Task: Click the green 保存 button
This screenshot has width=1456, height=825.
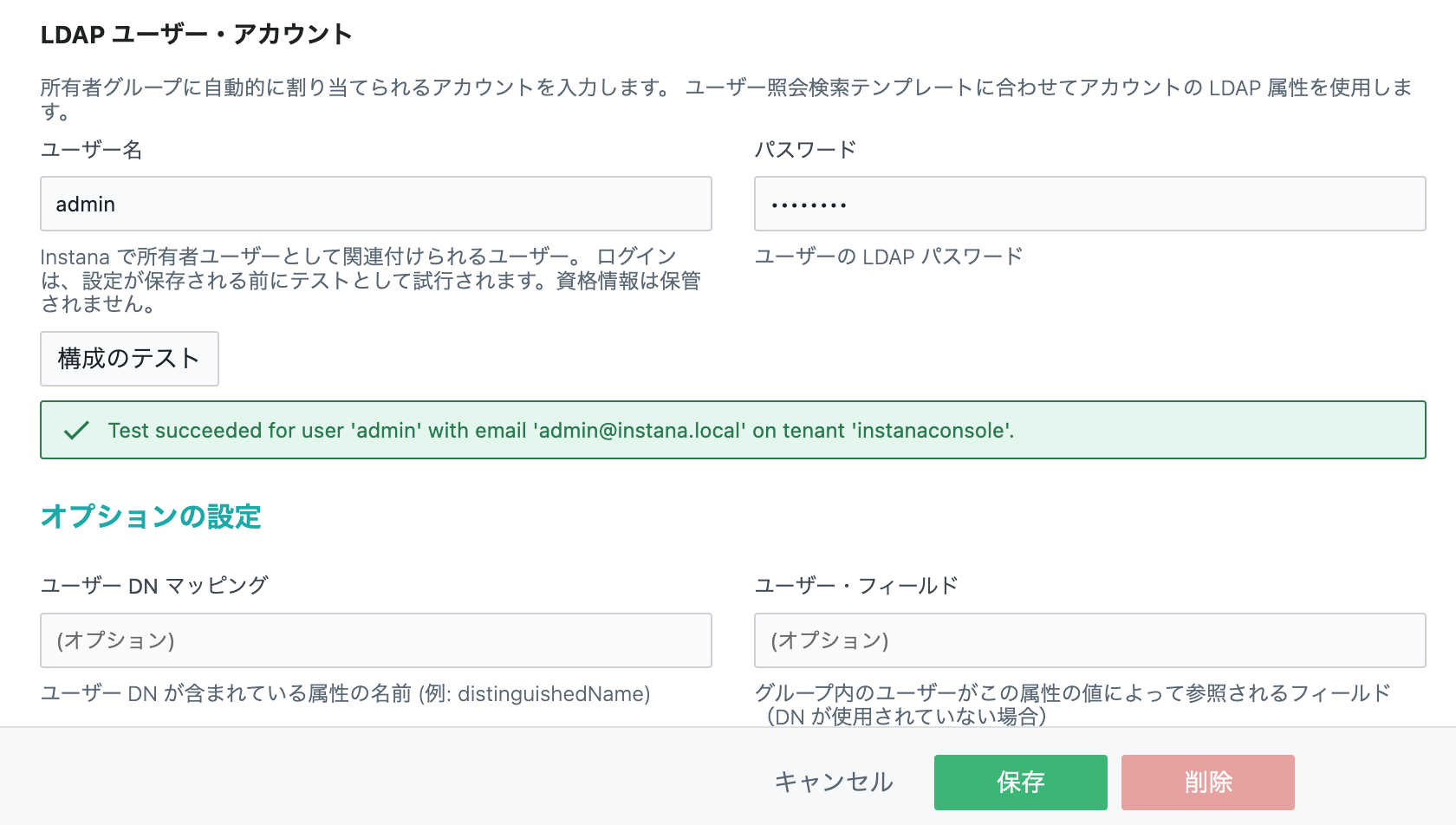Action: 1020,783
